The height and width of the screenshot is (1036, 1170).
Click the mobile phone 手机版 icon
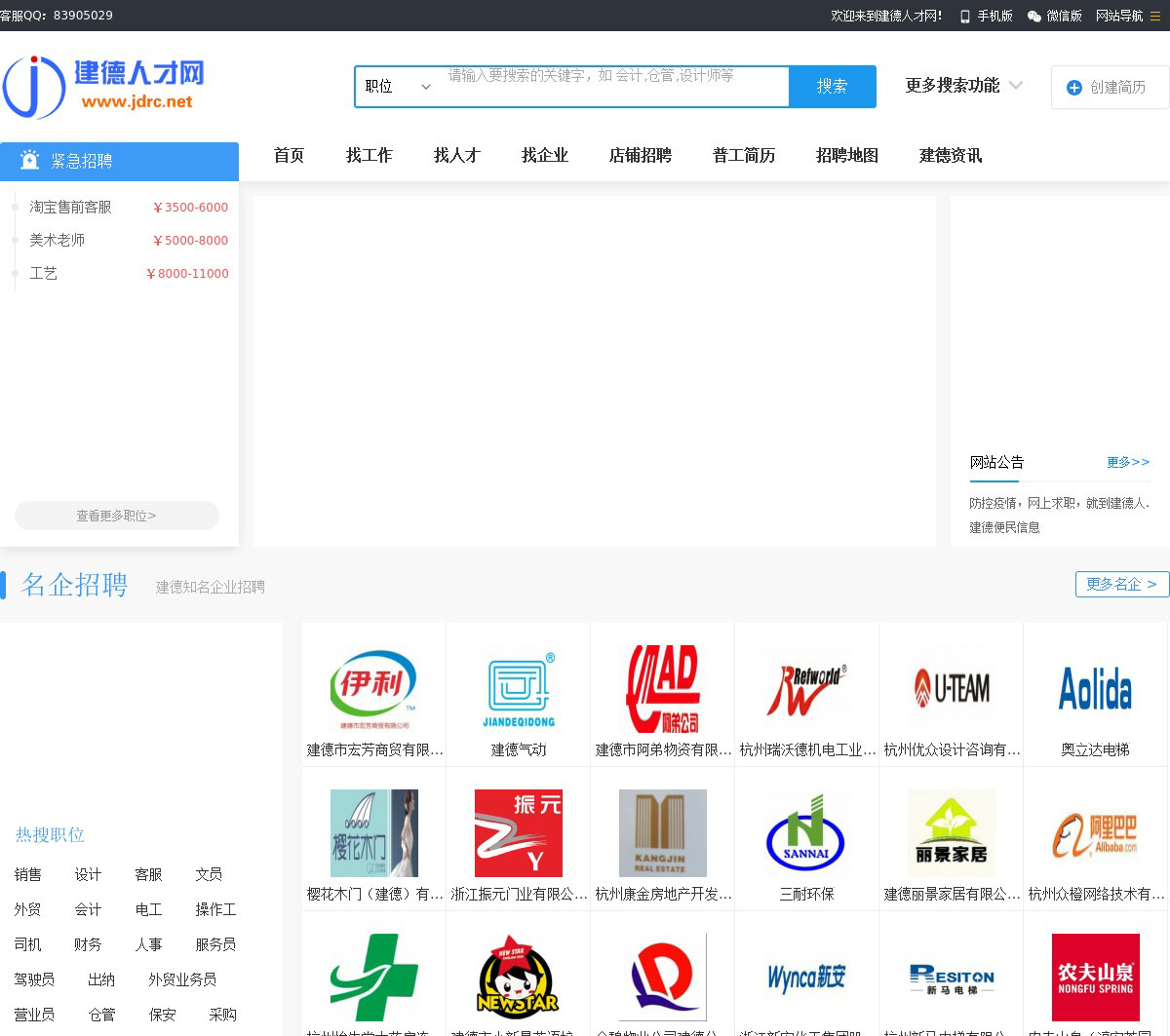coord(964,17)
